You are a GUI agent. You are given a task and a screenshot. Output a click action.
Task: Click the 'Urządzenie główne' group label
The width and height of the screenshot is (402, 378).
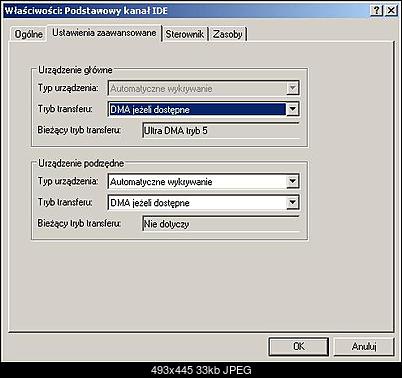75,70
